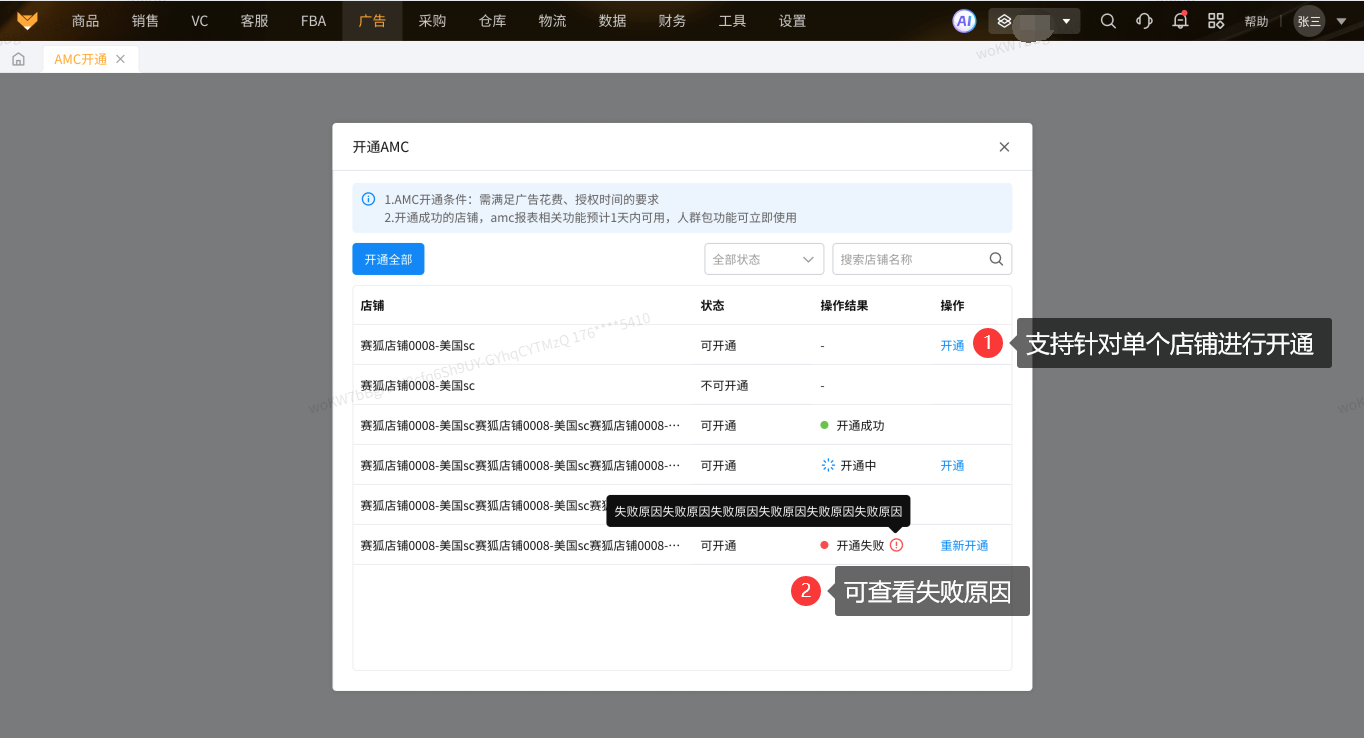1364x738 pixels.
Task: Click 重新开通 link for failed store
Action: pos(964,545)
